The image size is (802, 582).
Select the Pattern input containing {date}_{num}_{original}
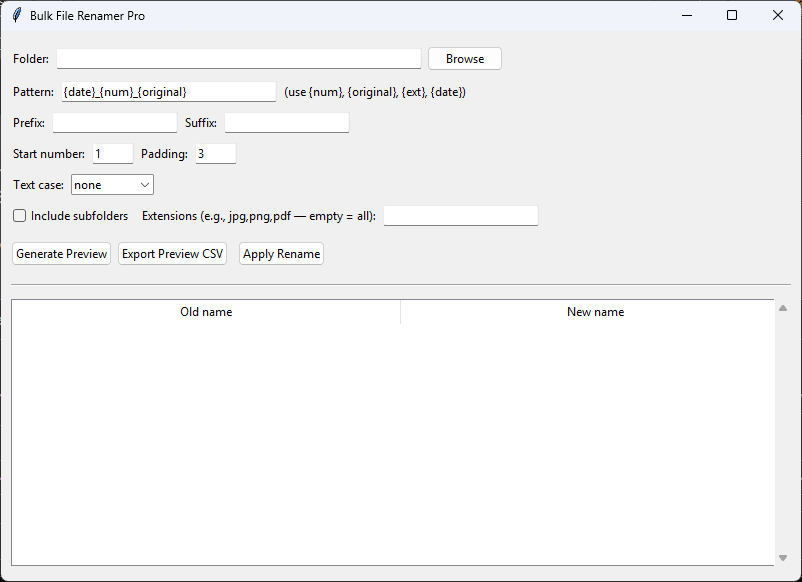168,91
